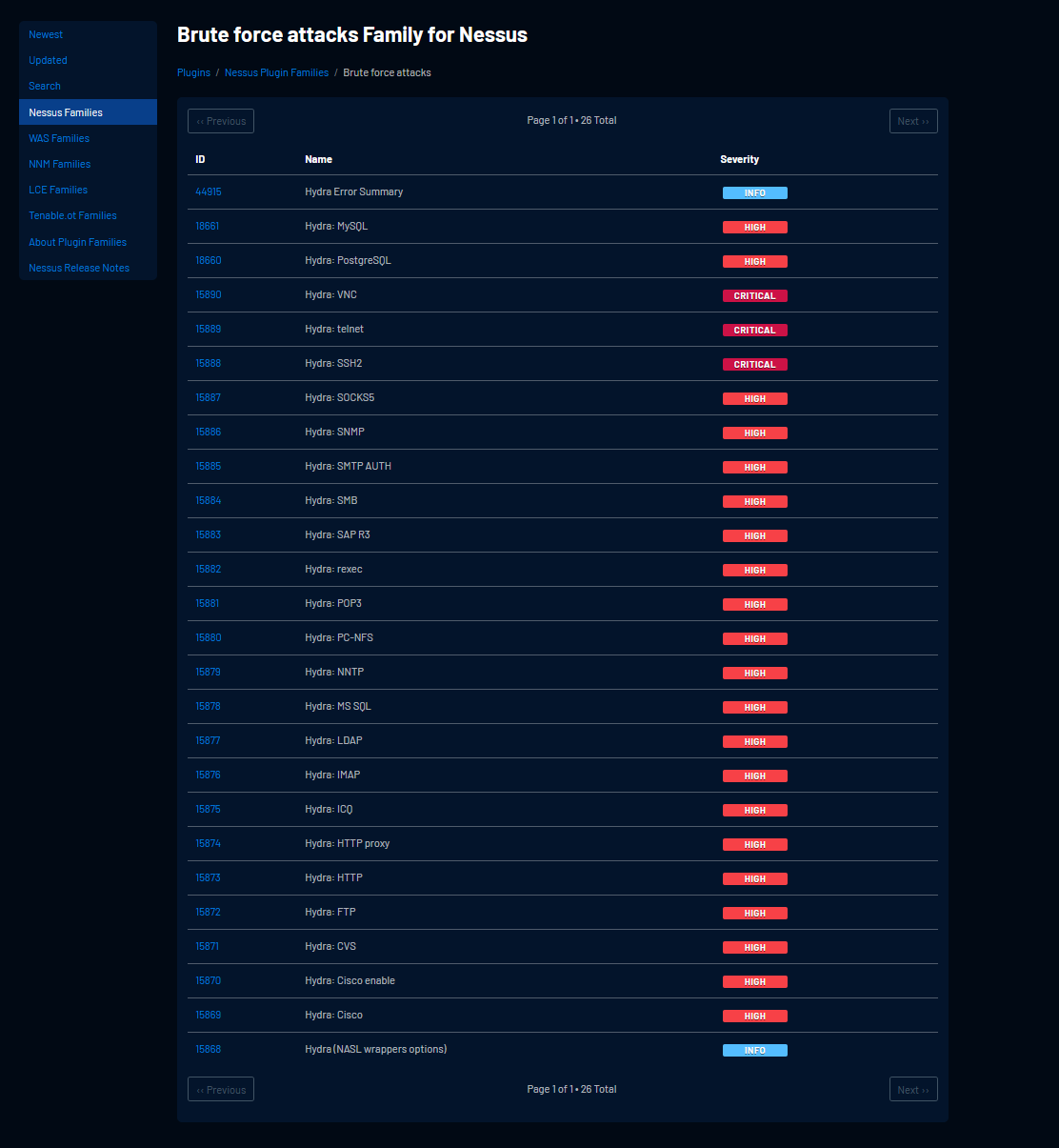Open plugin ID 15877
Viewport: 1059px width, 1148px height.
click(208, 740)
